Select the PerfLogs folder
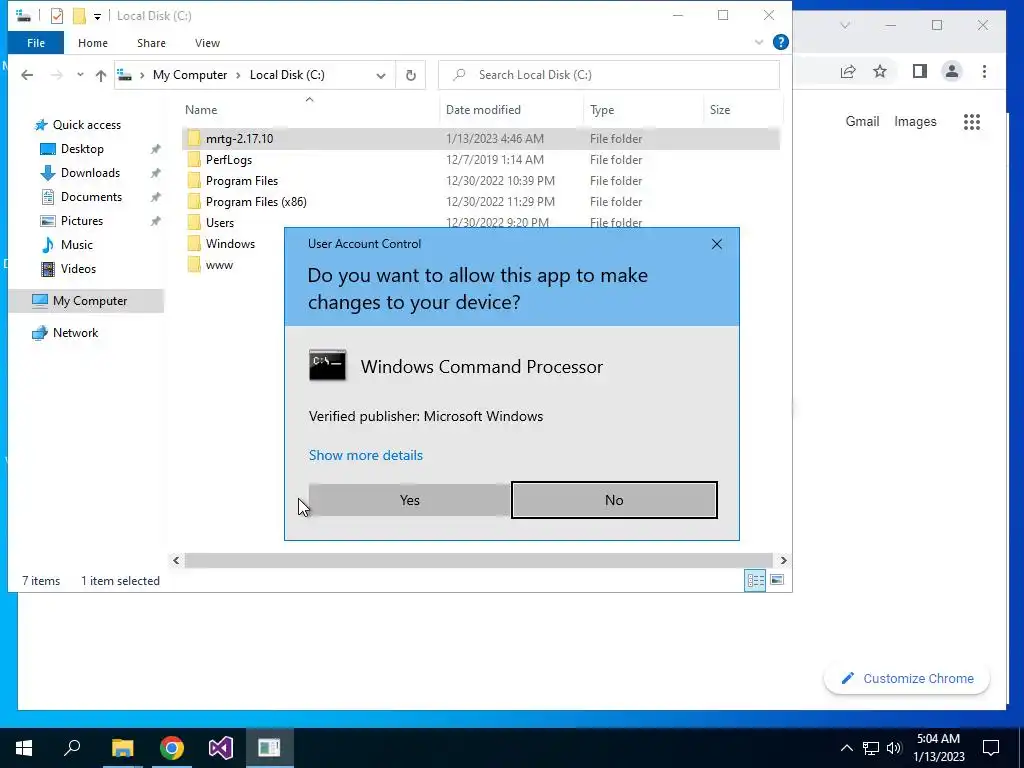Screen dimensions: 1024x768 481,159
